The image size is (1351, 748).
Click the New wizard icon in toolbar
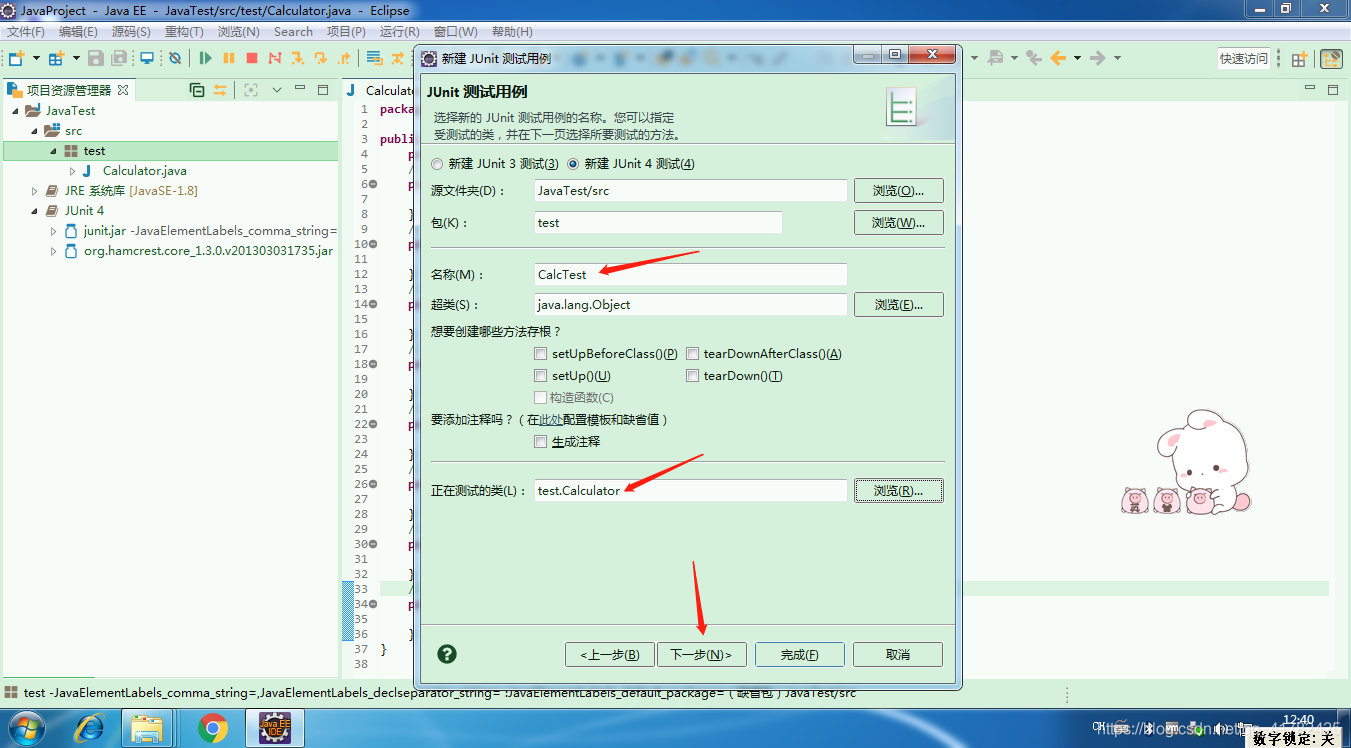pos(16,58)
